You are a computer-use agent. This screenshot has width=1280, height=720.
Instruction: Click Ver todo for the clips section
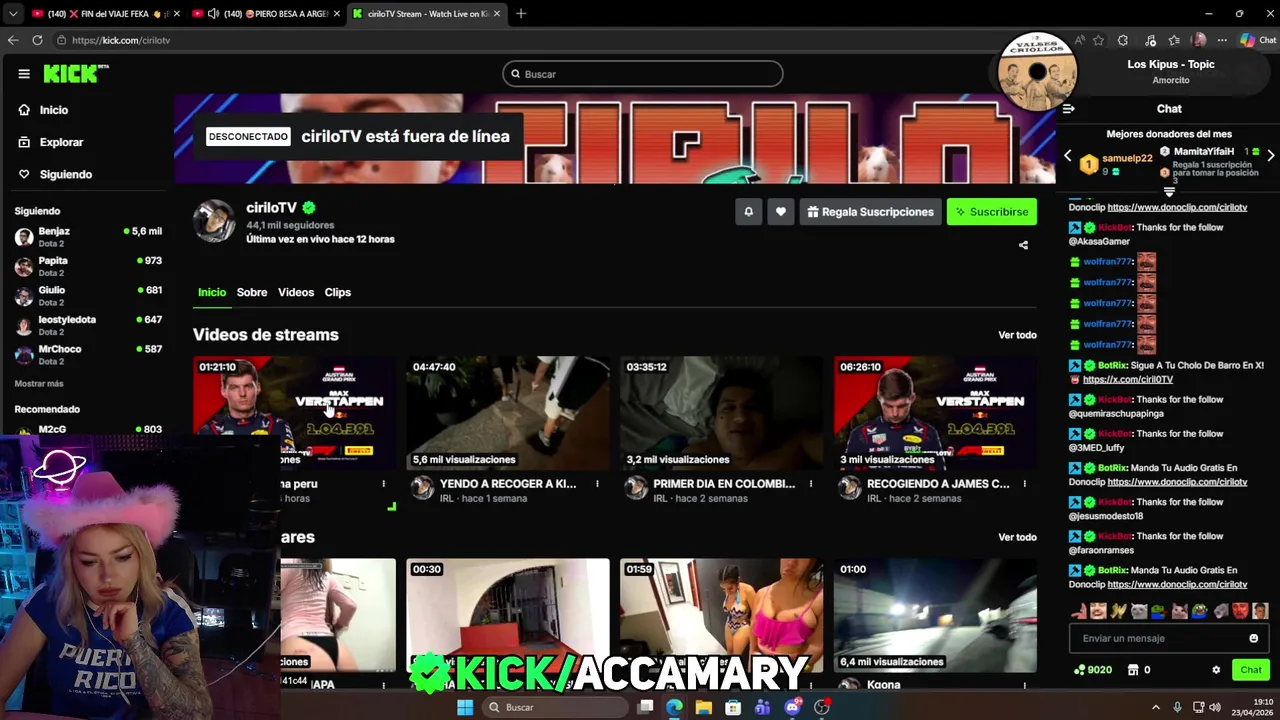1017,537
